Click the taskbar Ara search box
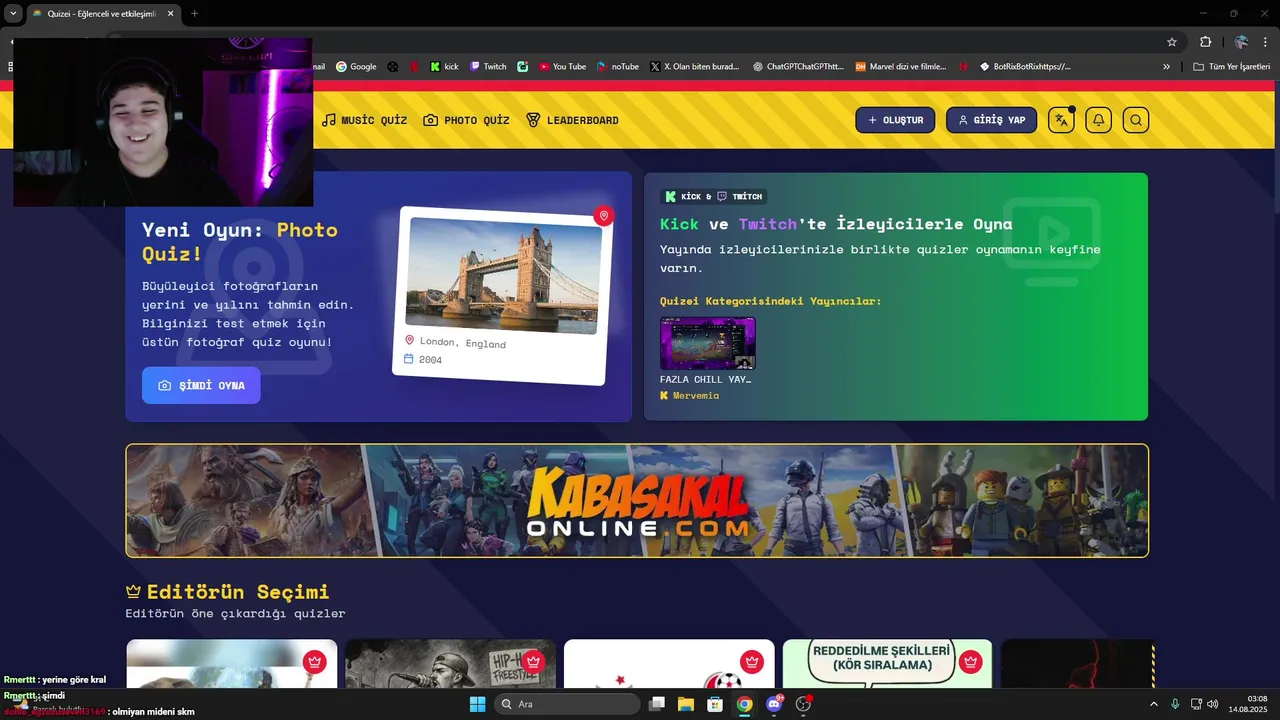 [568, 704]
